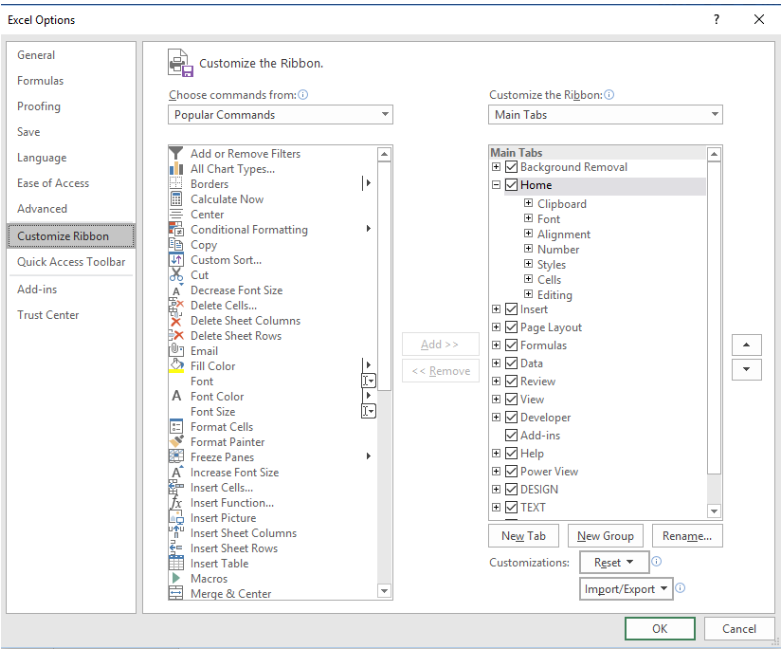Click the Insert Function fx icon
The image size is (782, 651).
coord(176,502)
